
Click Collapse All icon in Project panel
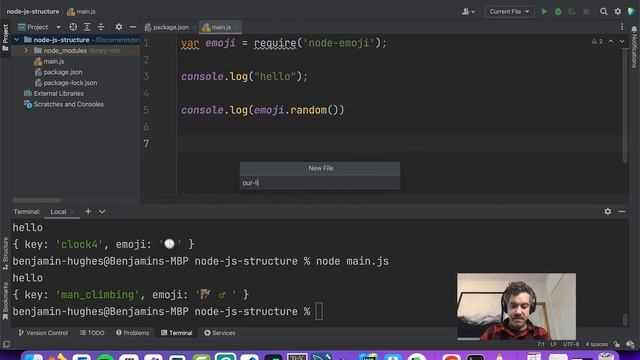101,27
